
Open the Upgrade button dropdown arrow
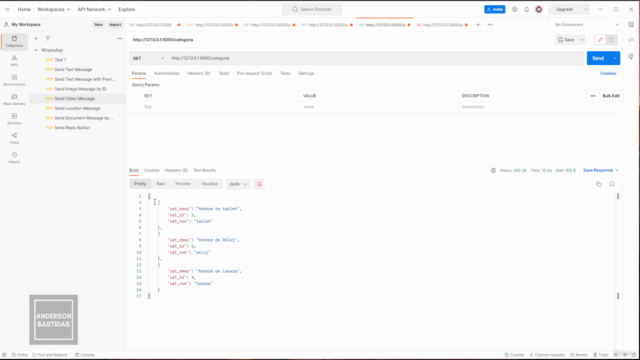[586, 9]
